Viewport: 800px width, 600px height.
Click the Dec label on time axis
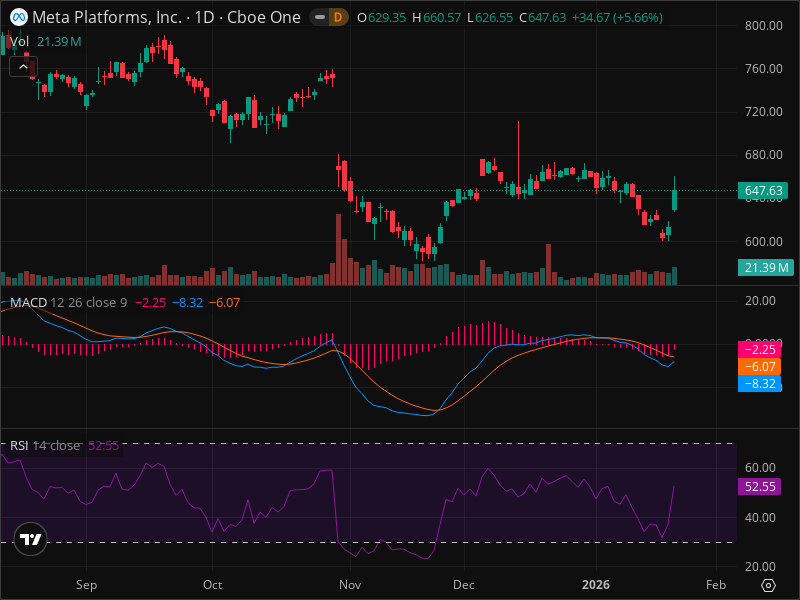pos(464,585)
